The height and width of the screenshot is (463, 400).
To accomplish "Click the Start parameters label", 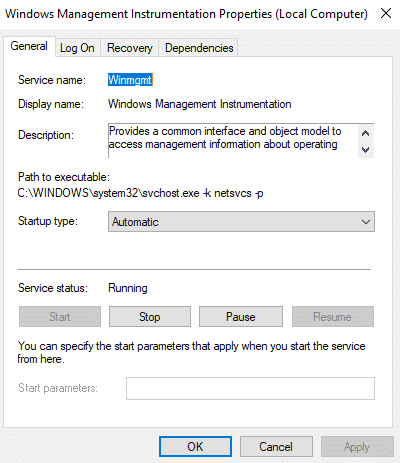I will click(58, 388).
